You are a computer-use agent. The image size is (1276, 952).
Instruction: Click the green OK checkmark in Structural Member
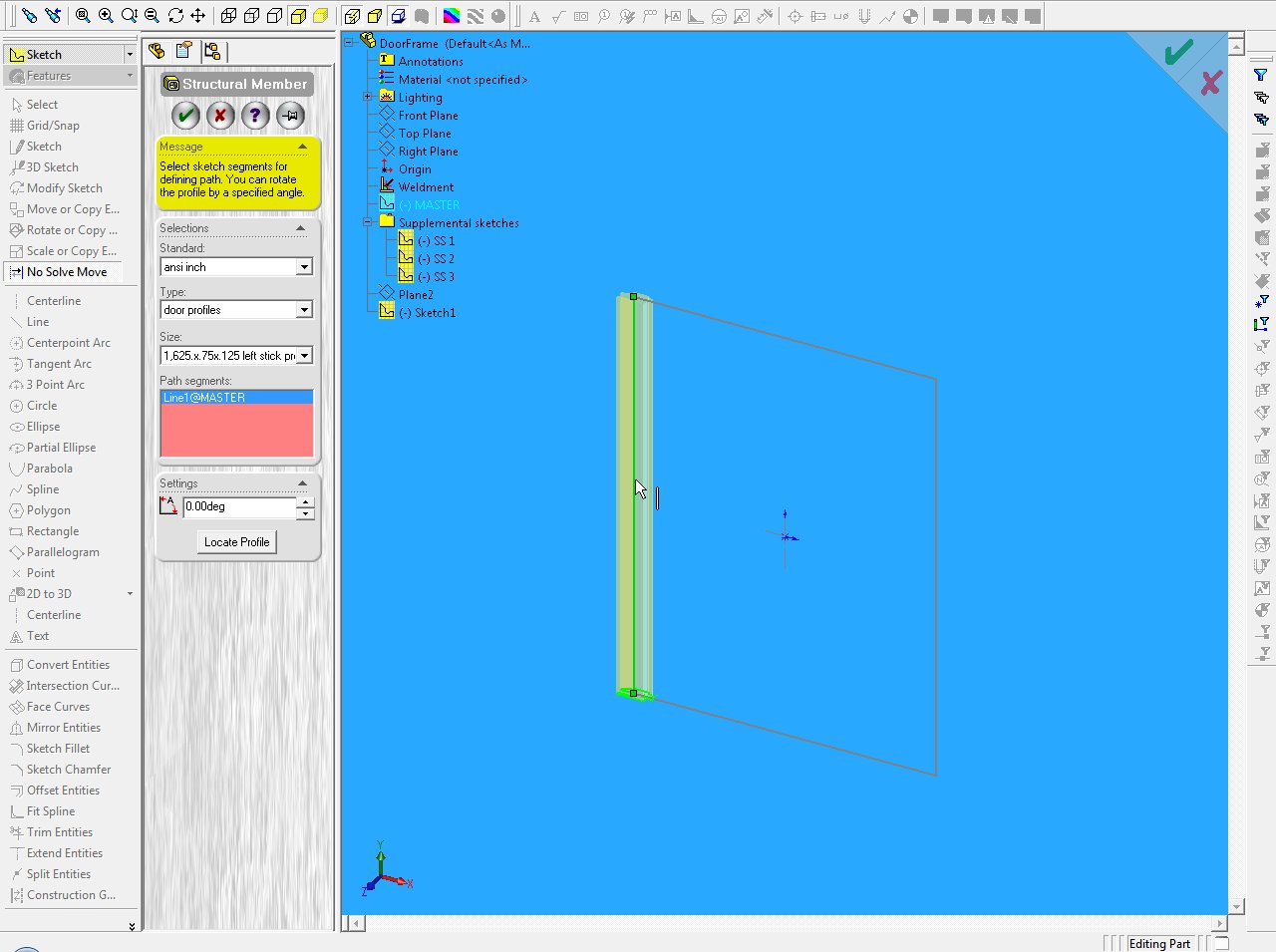click(x=185, y=116)
